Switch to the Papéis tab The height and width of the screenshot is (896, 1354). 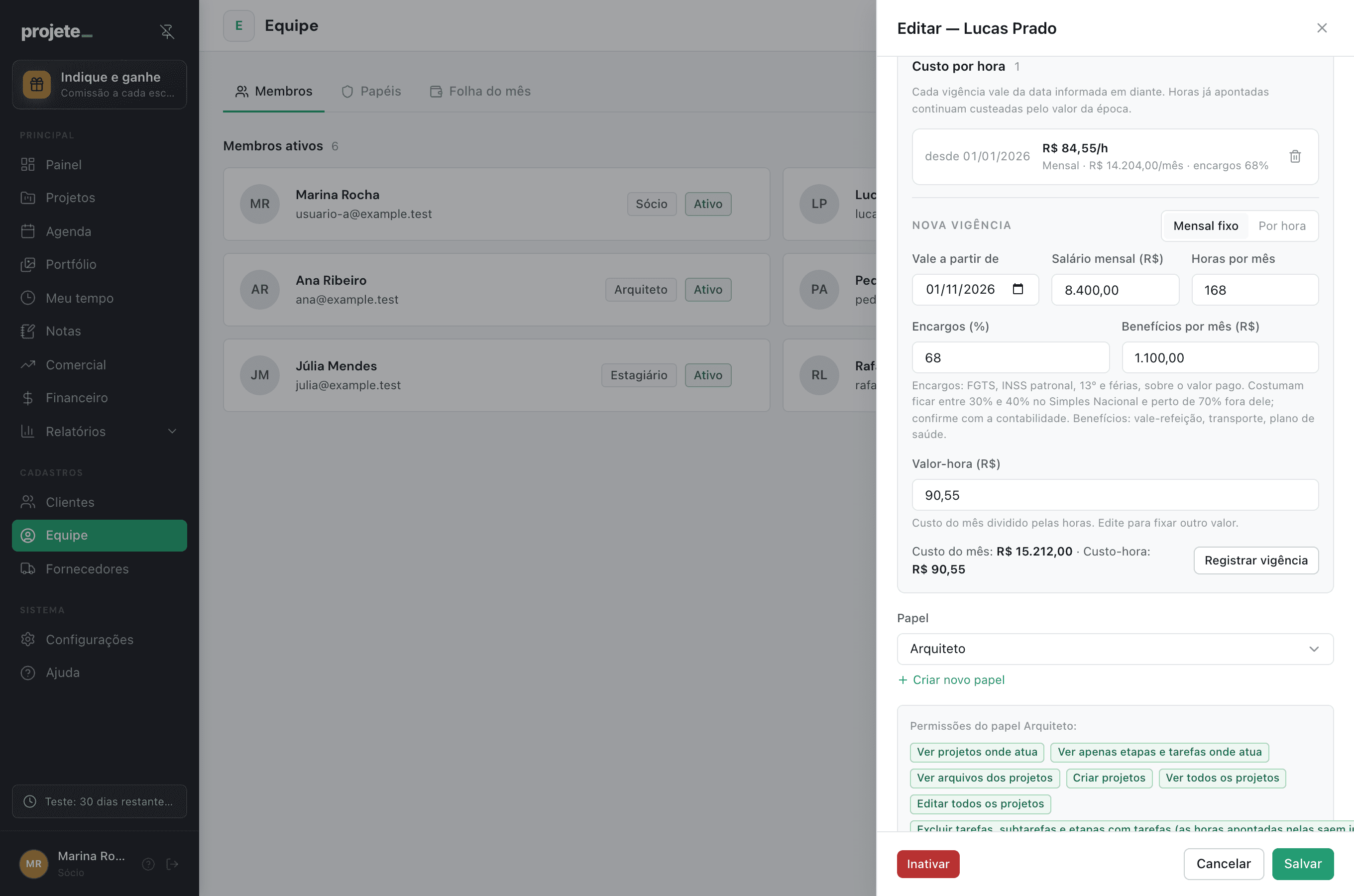(371, 92)
